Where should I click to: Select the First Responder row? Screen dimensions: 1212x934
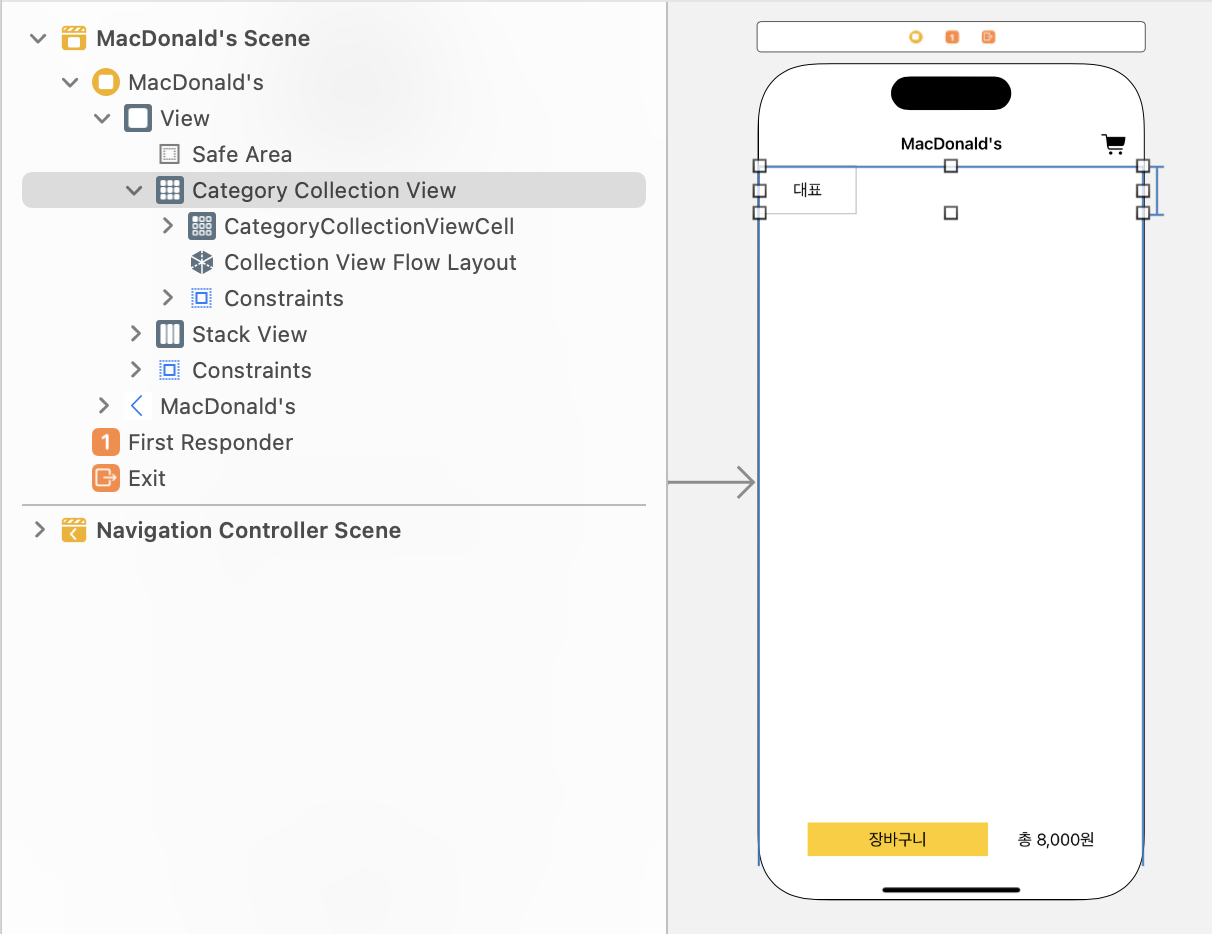click(x=334, y=442)
